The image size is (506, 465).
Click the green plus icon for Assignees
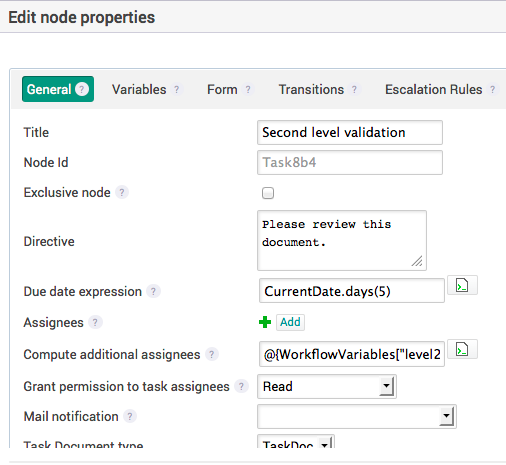(265, 322)
